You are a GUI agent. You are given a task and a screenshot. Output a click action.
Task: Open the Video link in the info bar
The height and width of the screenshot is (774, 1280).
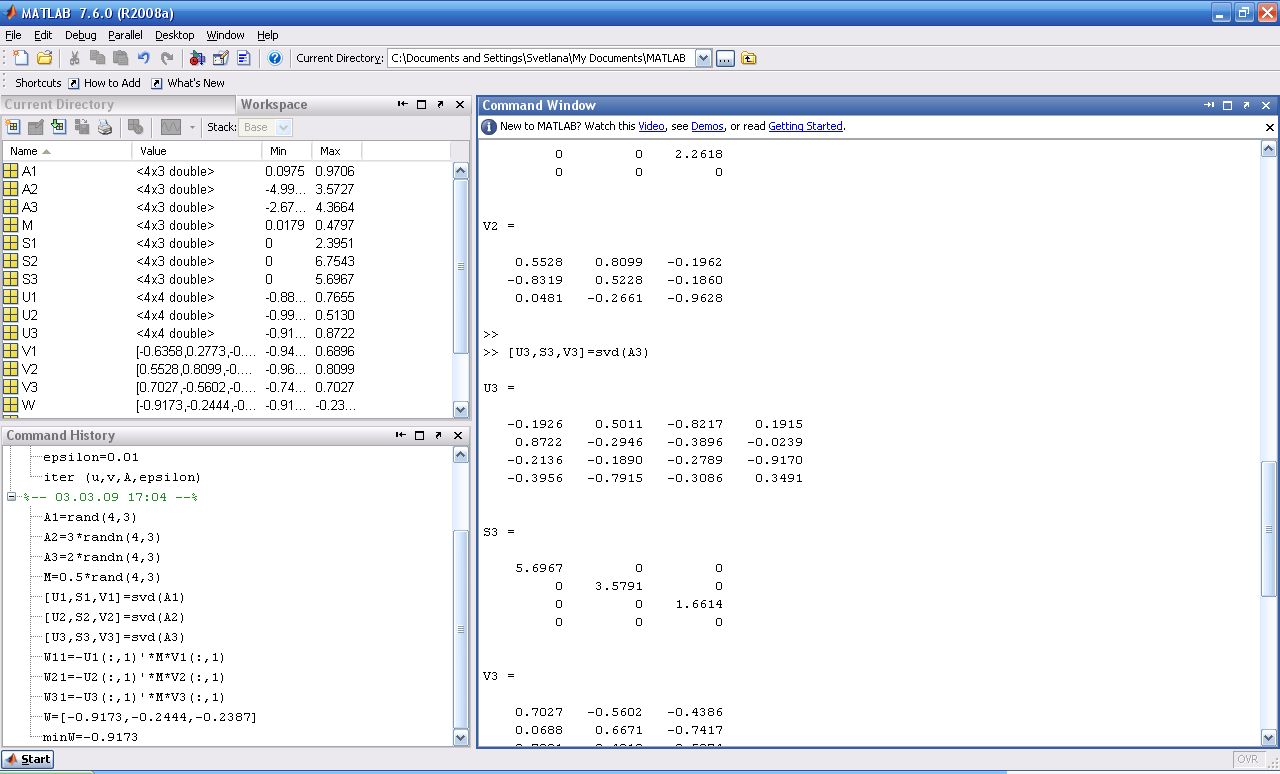[x=651, y=127]
